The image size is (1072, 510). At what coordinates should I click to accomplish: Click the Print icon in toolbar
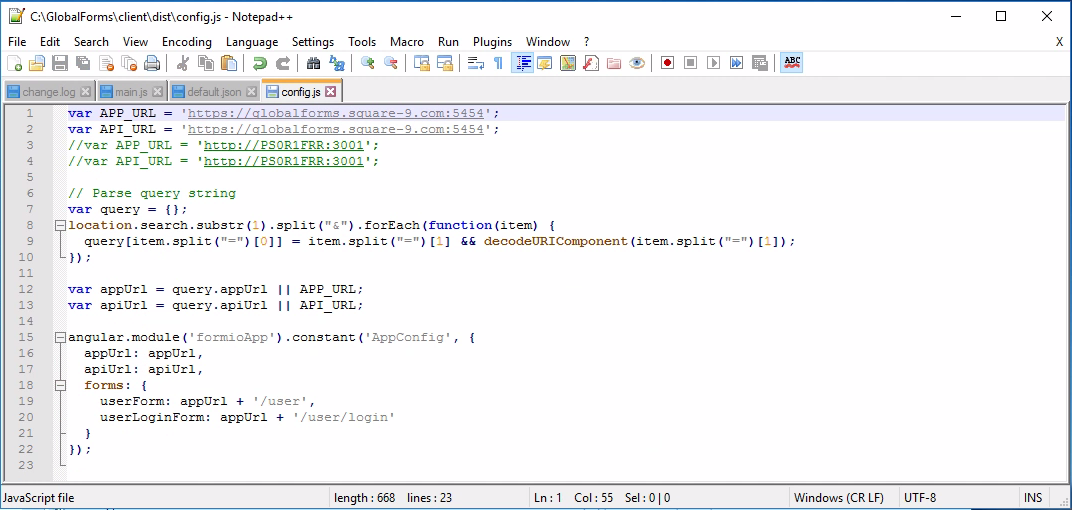click(152, 63)
